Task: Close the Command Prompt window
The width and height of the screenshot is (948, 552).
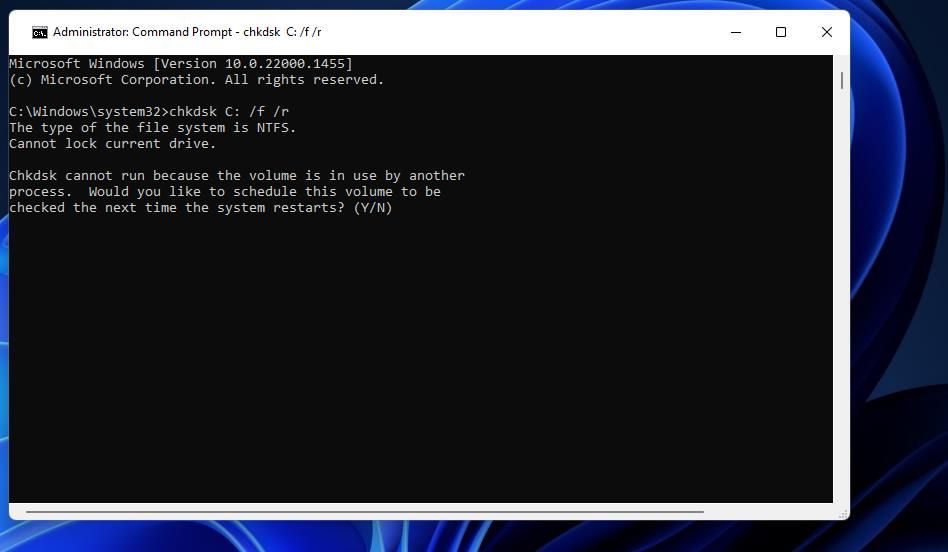Action: [826, 32]
